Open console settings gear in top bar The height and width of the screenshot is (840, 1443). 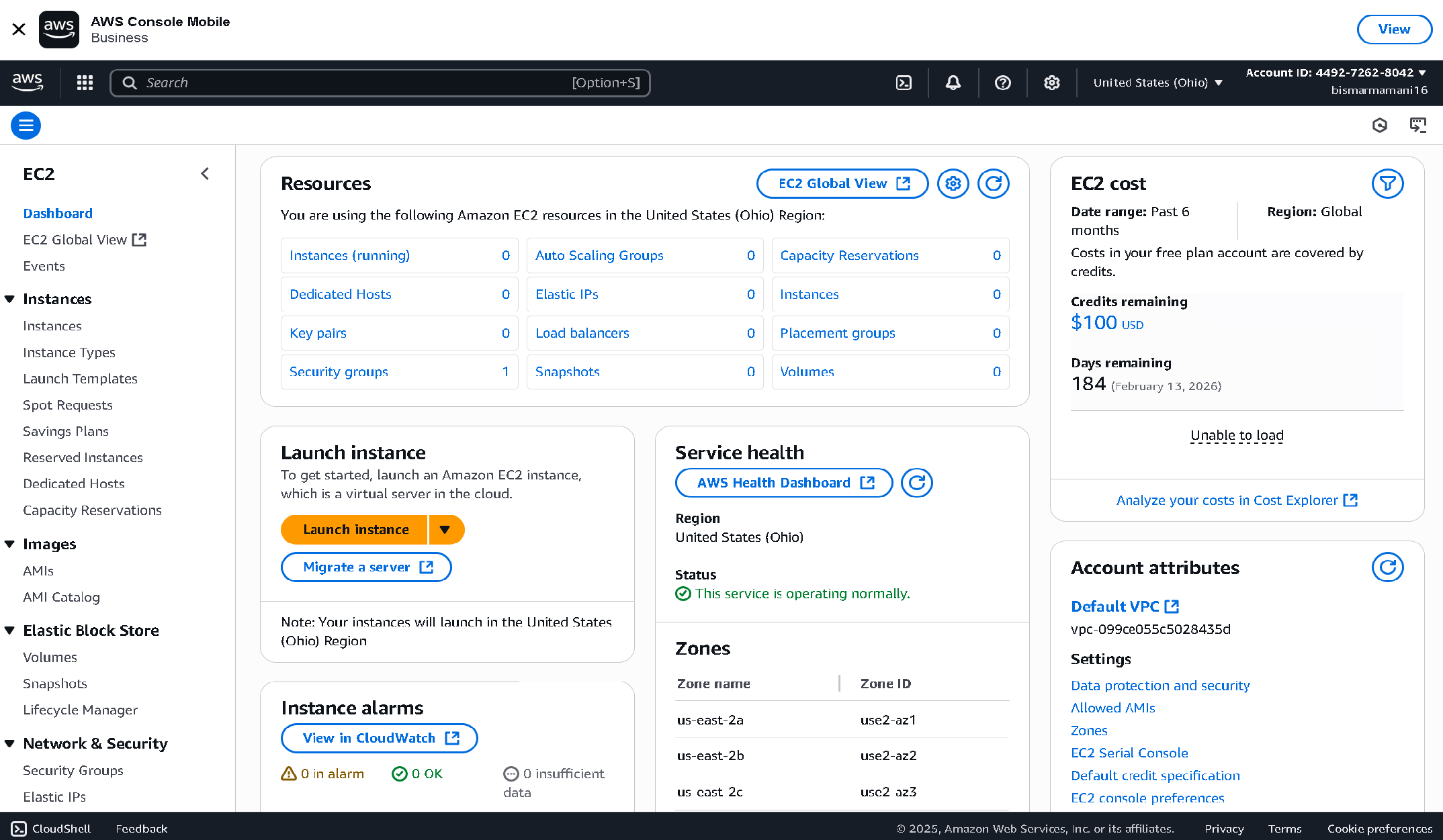click(1051, 83)
